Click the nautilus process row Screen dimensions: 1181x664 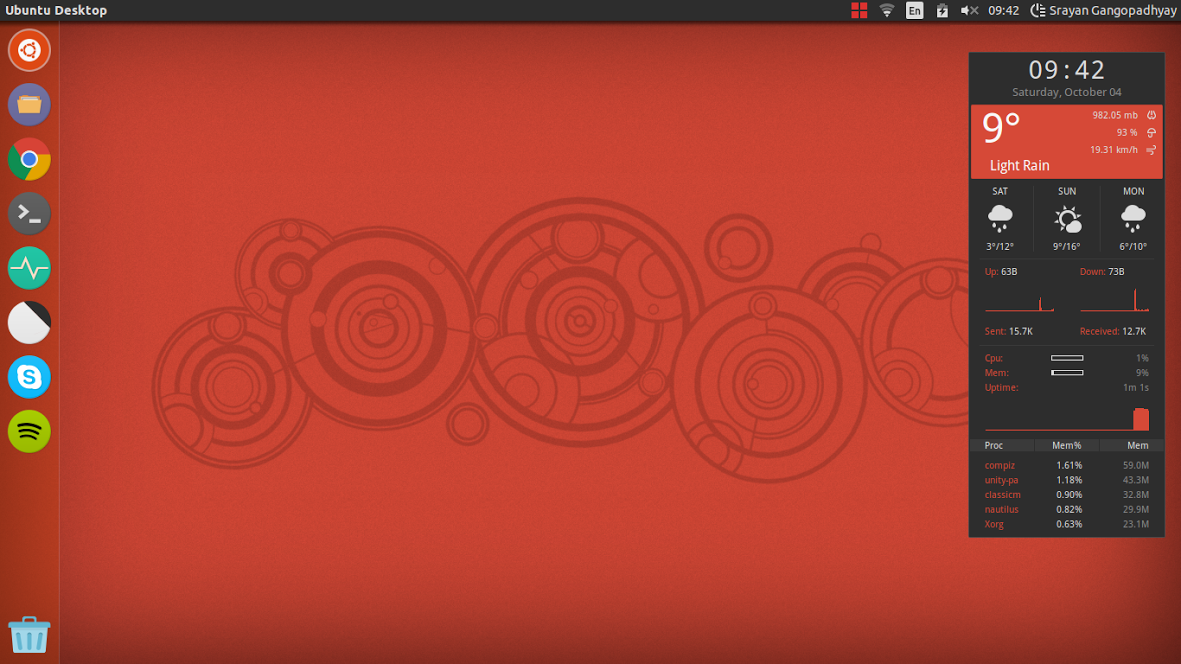[x=1067, y=509]
